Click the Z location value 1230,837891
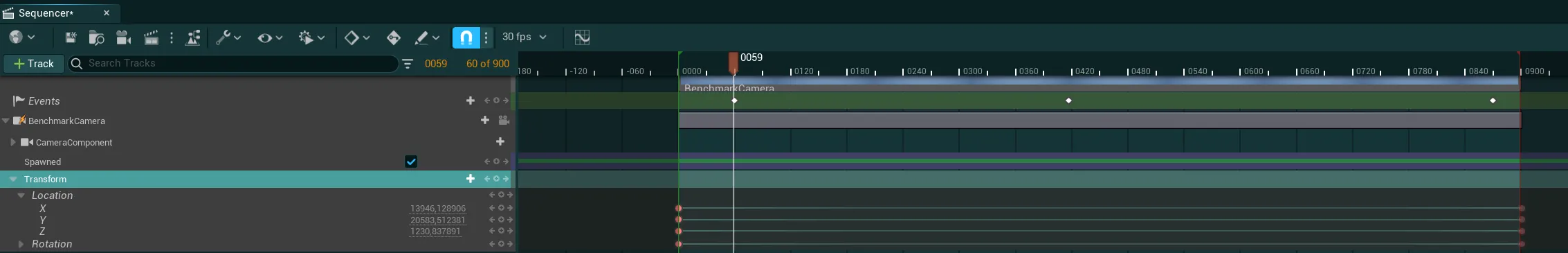Viewport: 1568px width, 253px height. (x=435, y=232)
